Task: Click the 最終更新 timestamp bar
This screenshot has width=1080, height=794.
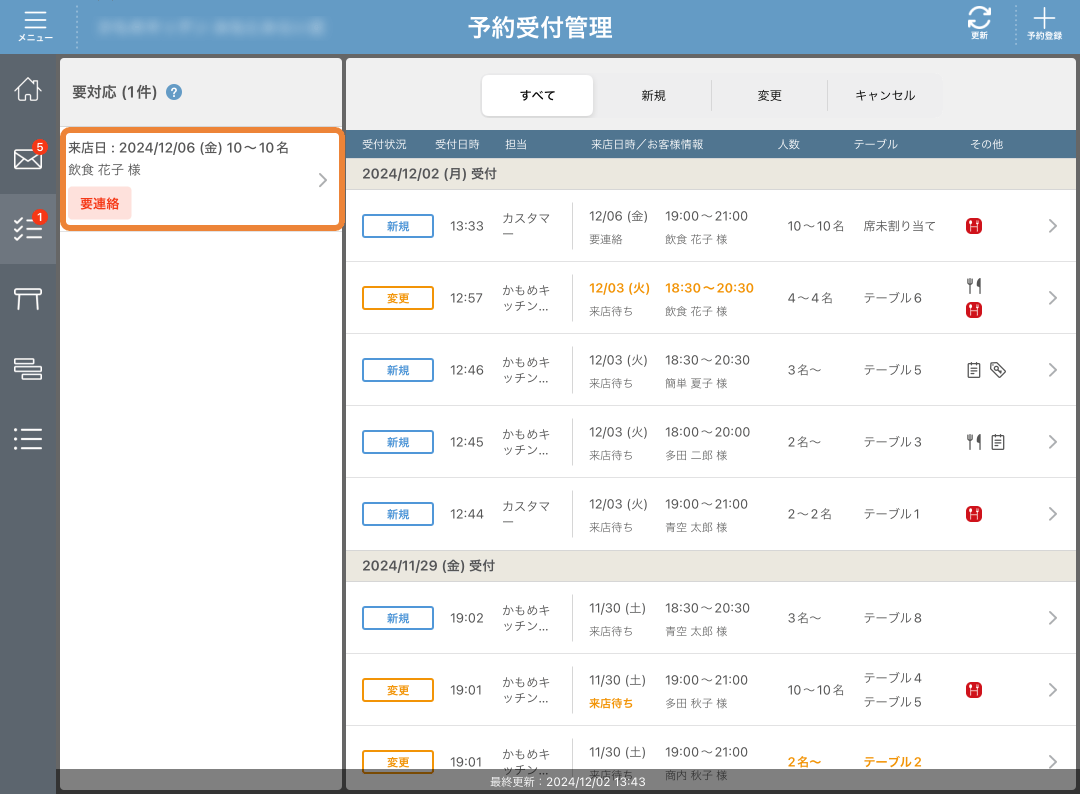Action: click(x=568, y=782)
